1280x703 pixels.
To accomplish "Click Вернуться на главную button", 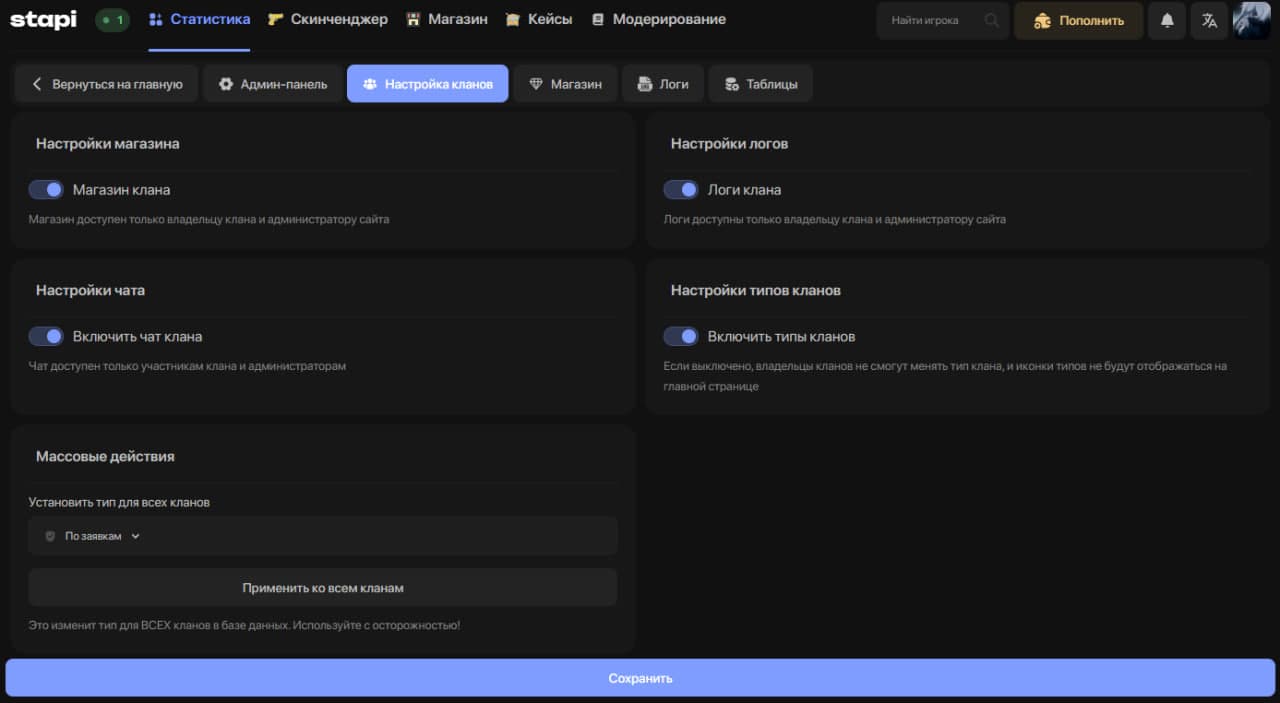I will point(106,84).
